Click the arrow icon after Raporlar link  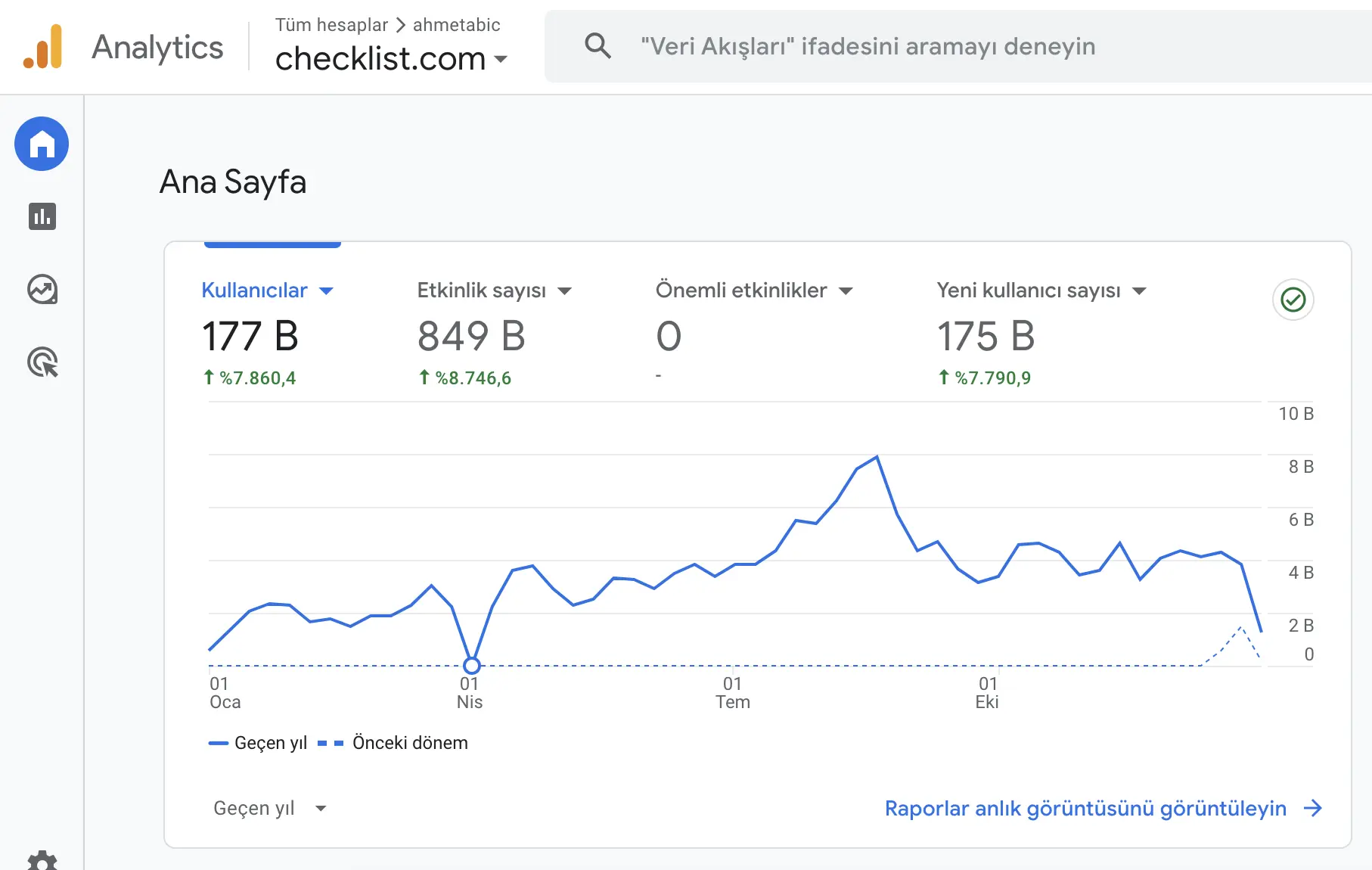[1313, 808]
